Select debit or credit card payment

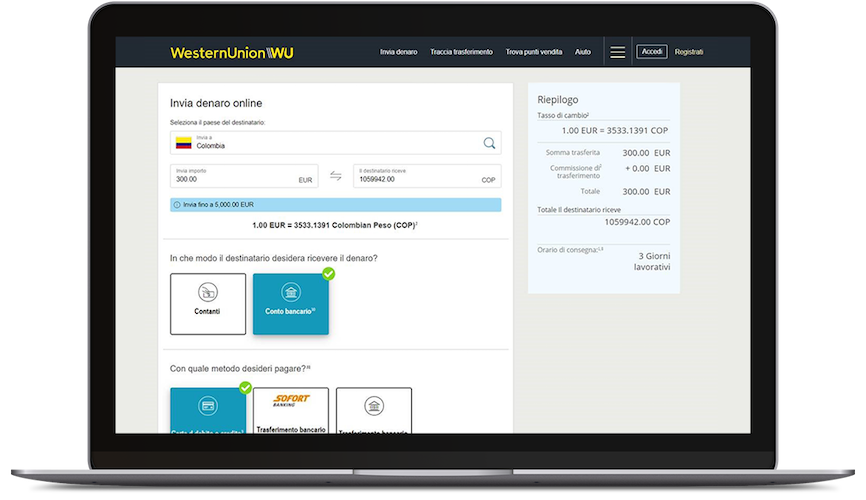pyautogui.click(x=208, y=412)
